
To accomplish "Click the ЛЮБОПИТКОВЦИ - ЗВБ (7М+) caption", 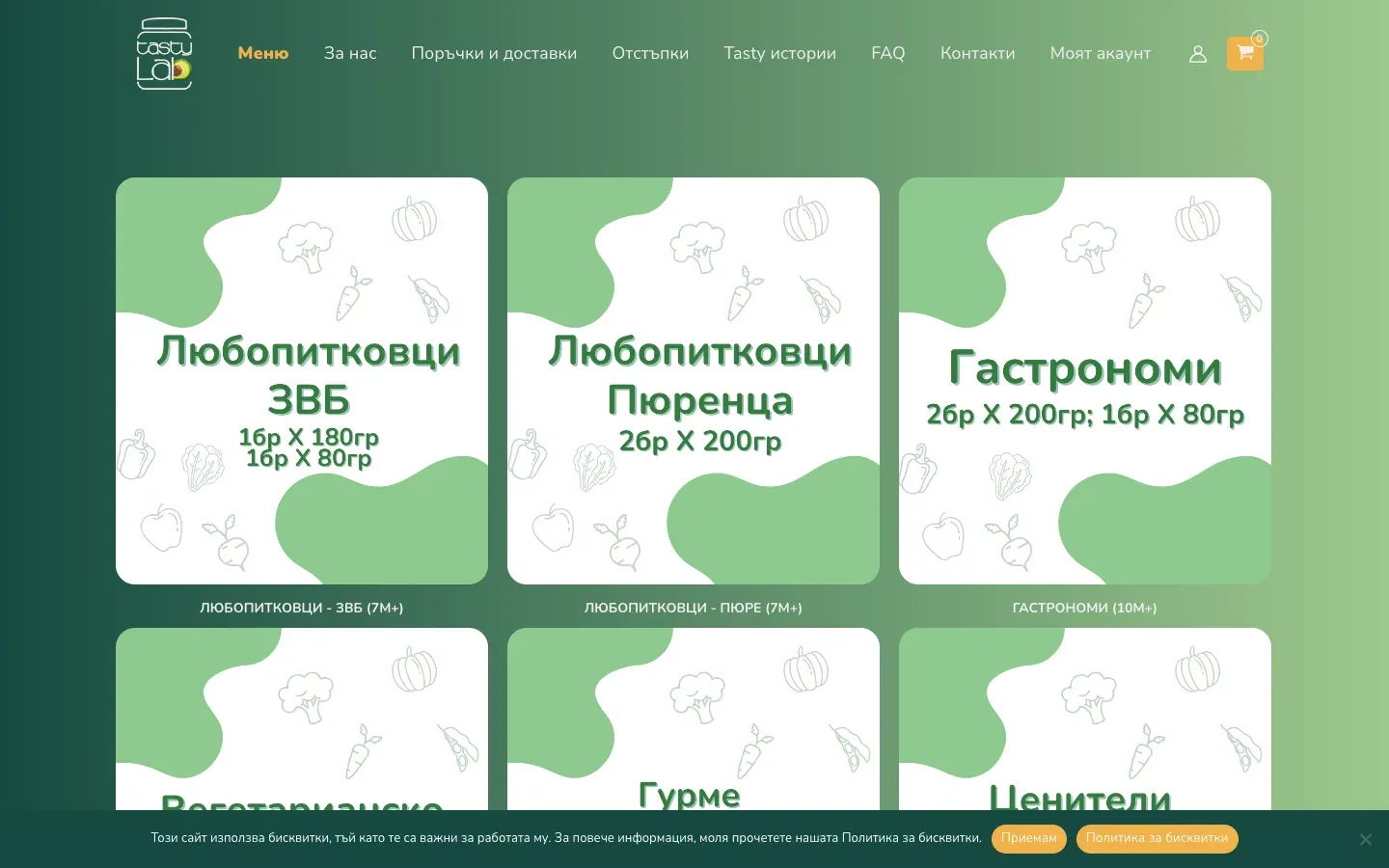I will (x=302, y=608).
